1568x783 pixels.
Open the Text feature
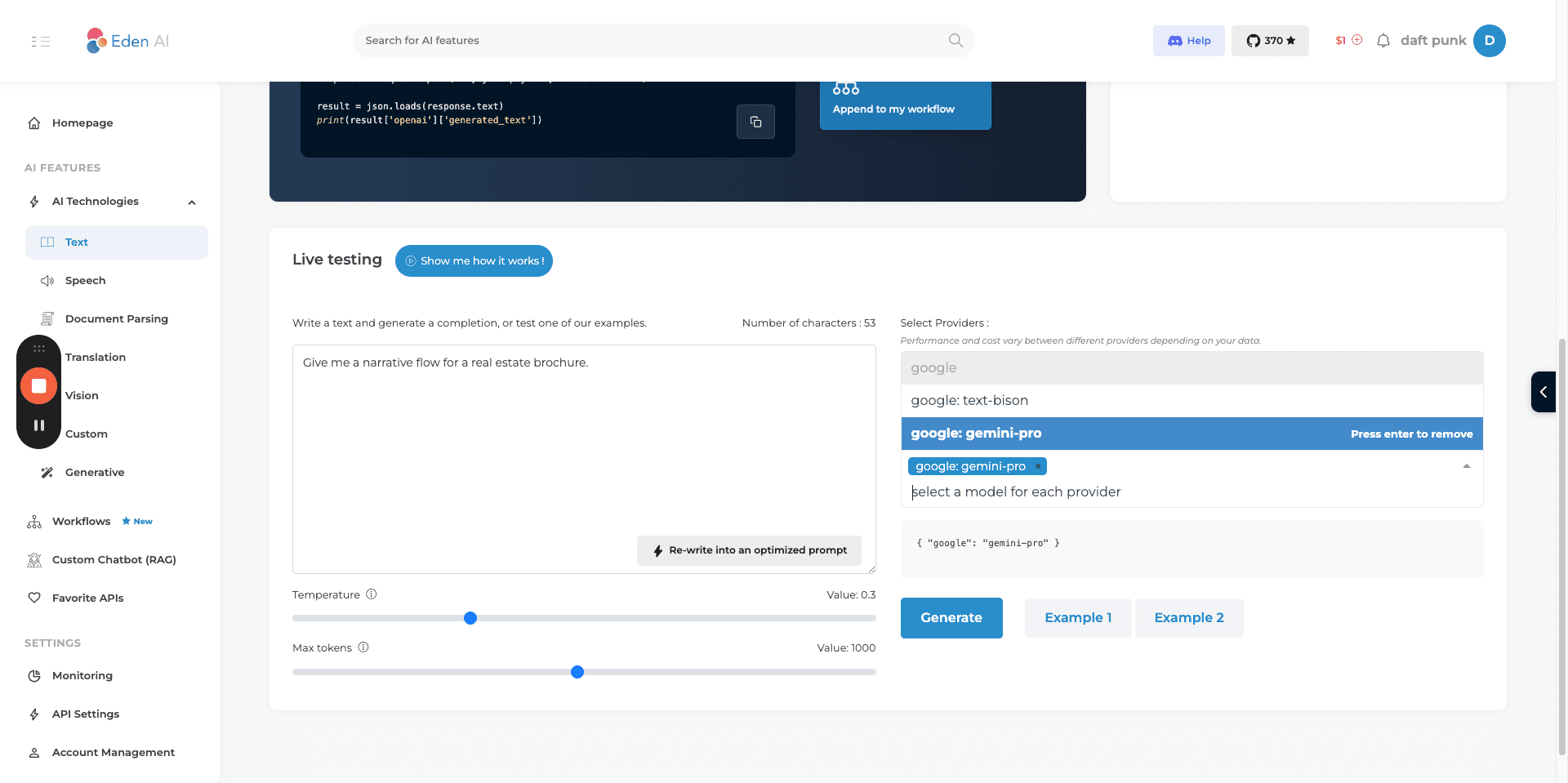coord(117,242)
